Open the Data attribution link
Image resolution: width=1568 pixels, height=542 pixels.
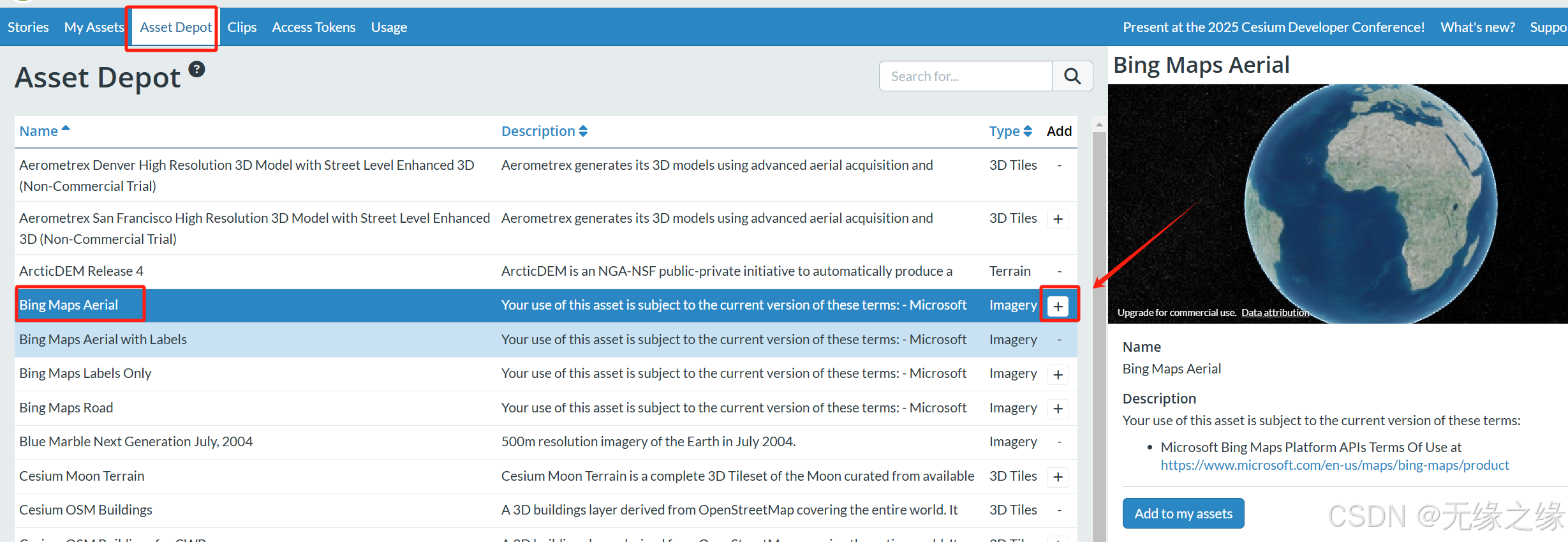click(x=1275, y=312)
